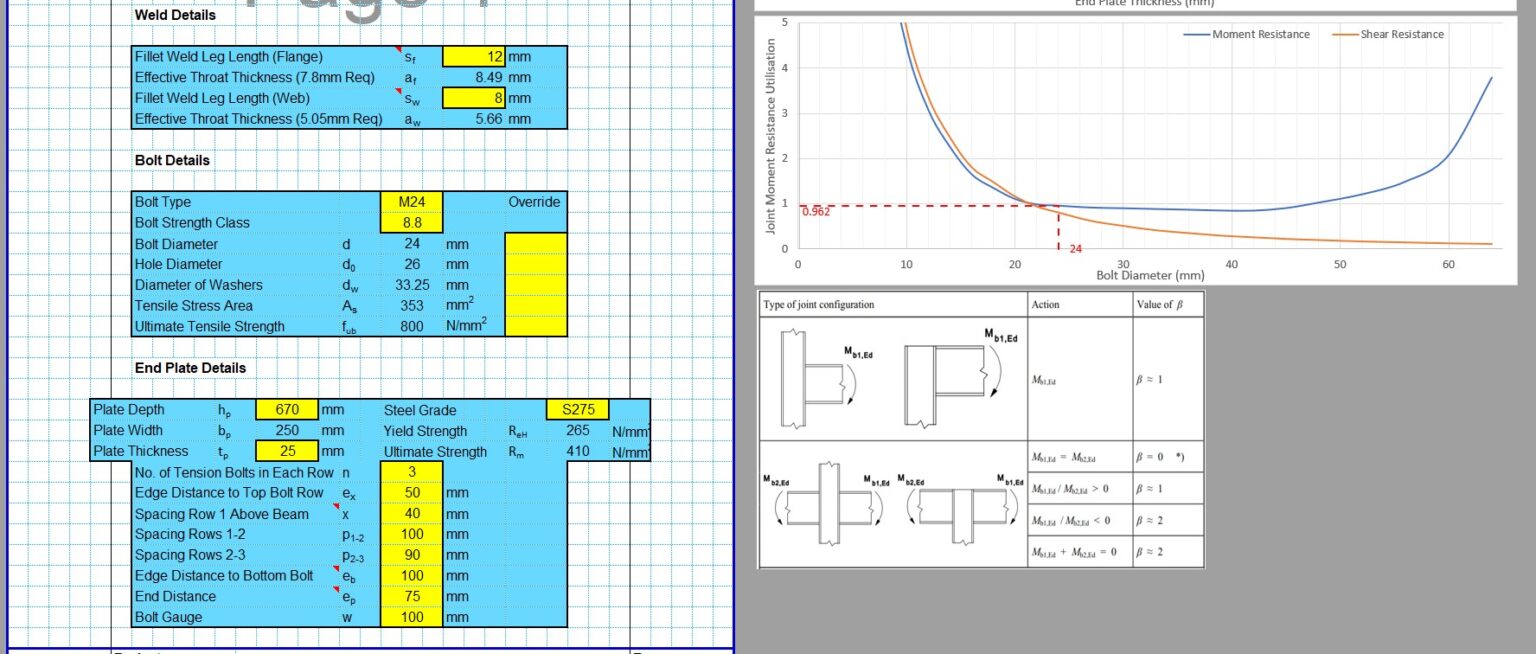This screenshot has width=1536, height=654.
Task: Open the Steel Grade S275 dropdown cell
Action: (x=577, y=410)
